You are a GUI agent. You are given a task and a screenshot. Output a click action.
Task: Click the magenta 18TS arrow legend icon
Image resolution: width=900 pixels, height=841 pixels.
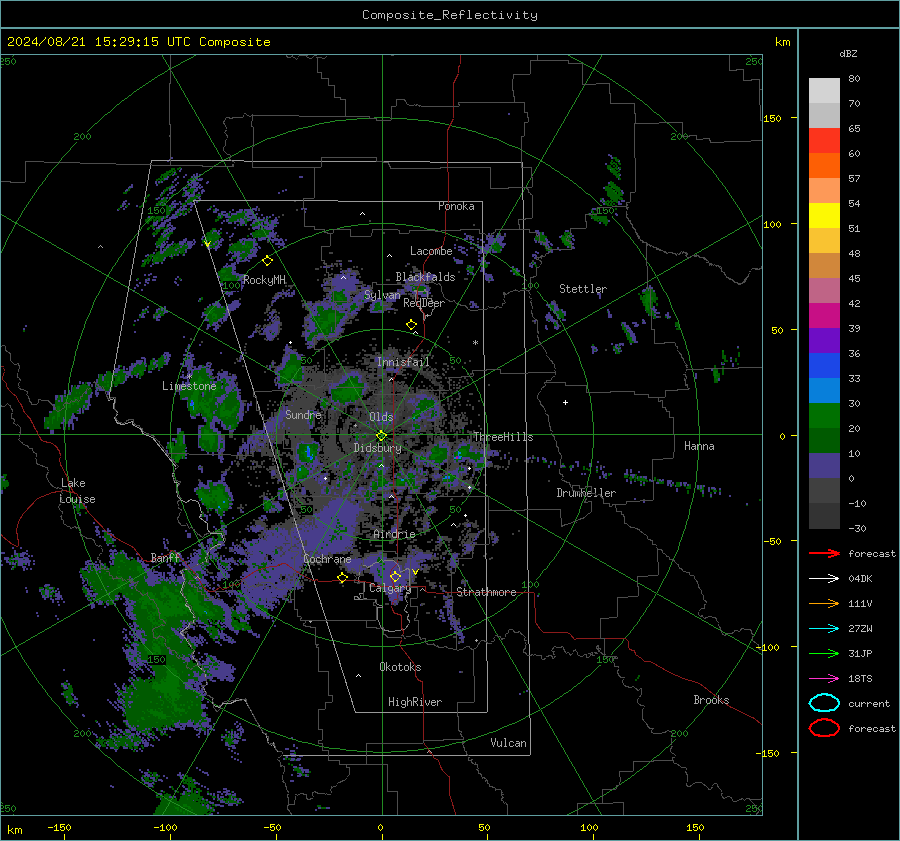click(x=824, y=679)
